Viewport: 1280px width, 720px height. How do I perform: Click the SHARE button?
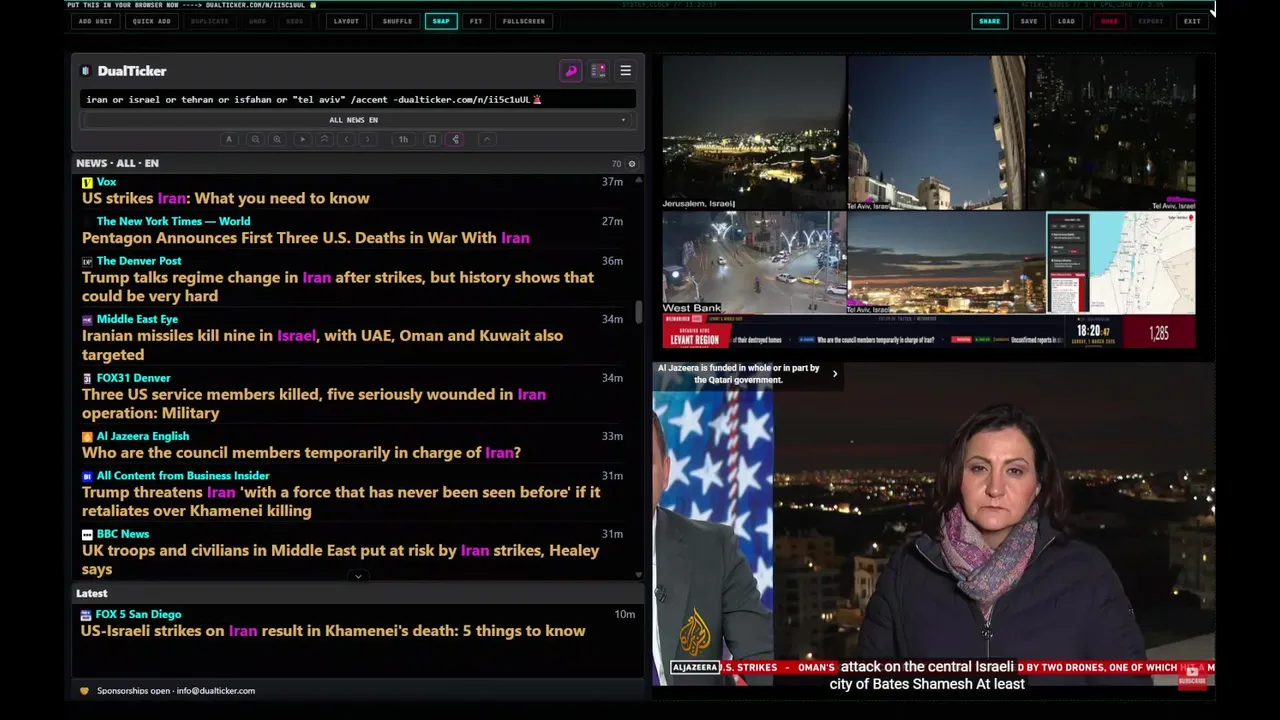pyautogui.click(x=989, y=21)
